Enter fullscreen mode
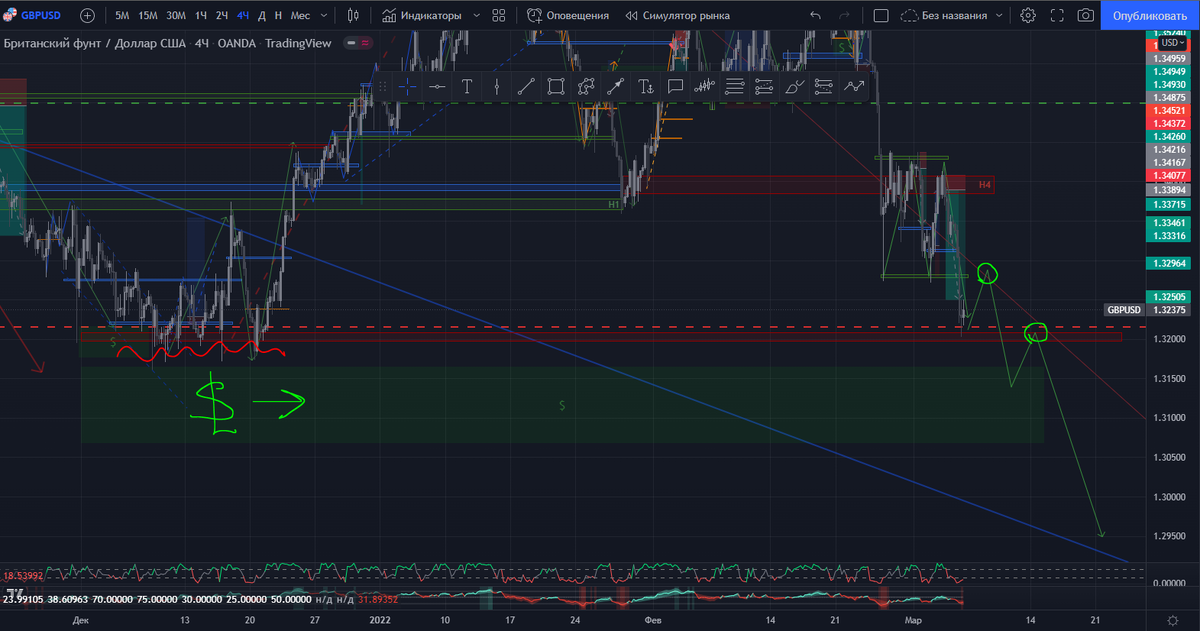1200x631 pixels. point(1057,15)
